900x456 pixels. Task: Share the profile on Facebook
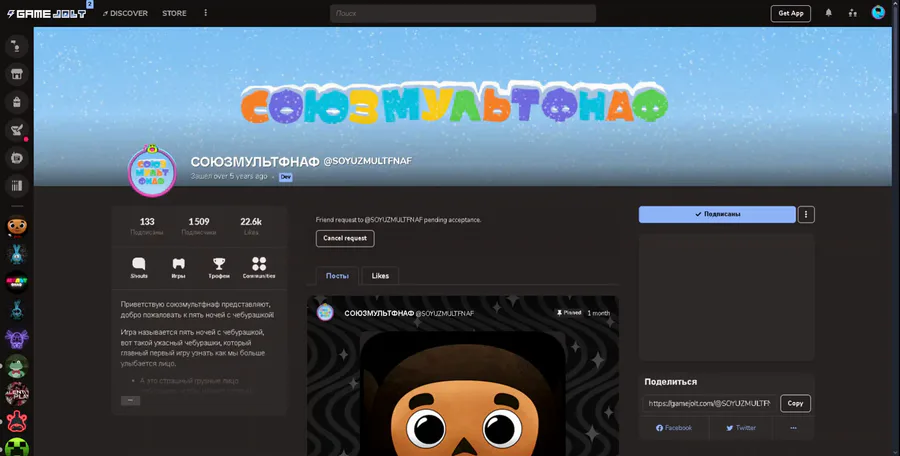pos(674,428)
